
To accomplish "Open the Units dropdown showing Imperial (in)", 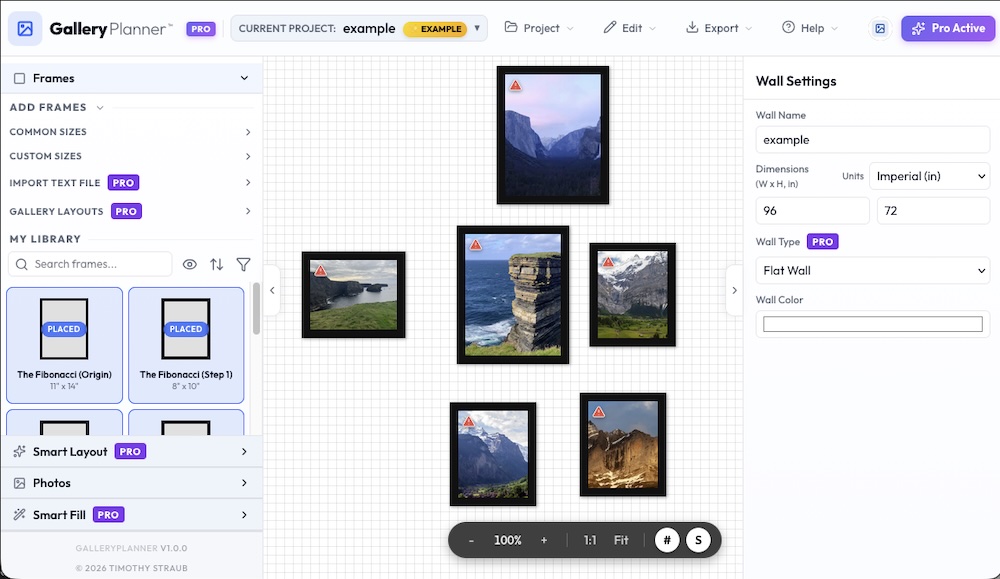I will [929, 175].
